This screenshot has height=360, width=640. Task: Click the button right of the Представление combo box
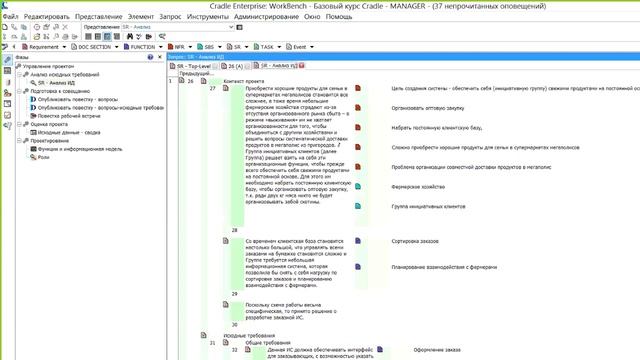(x=240, y=27)
